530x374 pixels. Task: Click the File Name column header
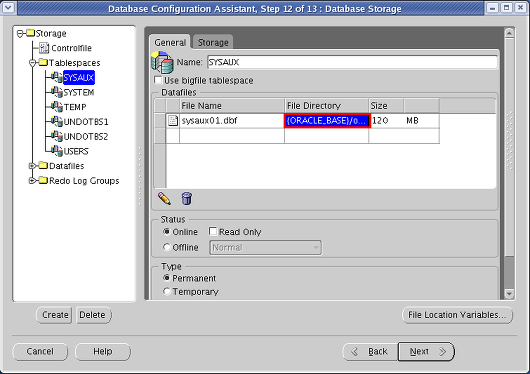[x=232, y=106]
